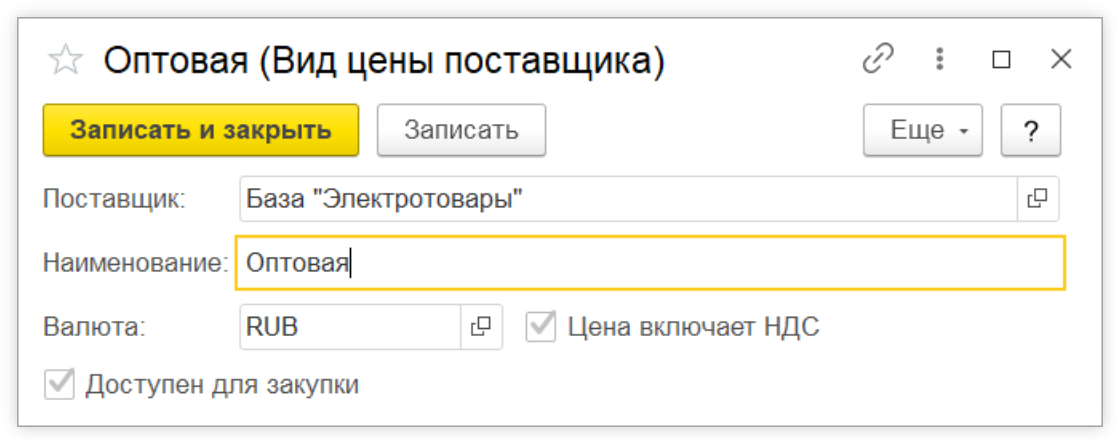Screen dimensions: 1118x444
Task: Toggle the Цена включает НДС checkbox
Action: tap(540, 327)
